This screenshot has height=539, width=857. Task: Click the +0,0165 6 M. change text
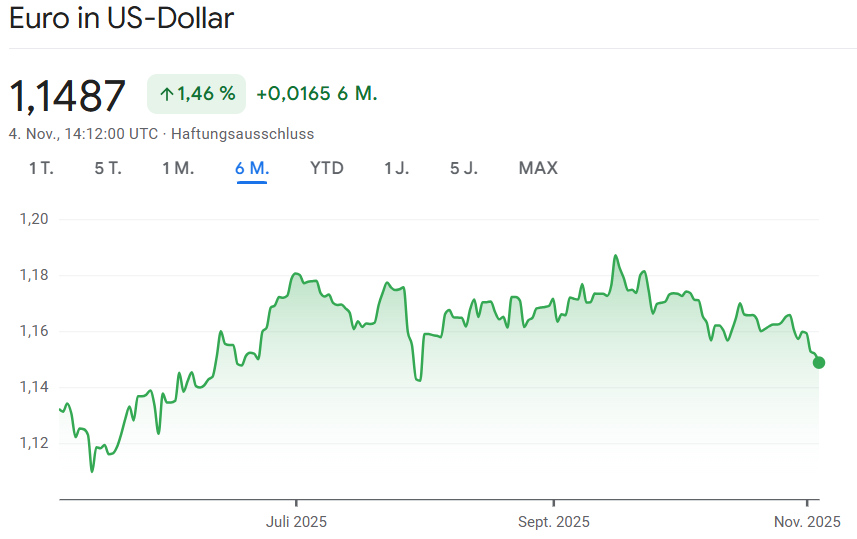(316, 94)
